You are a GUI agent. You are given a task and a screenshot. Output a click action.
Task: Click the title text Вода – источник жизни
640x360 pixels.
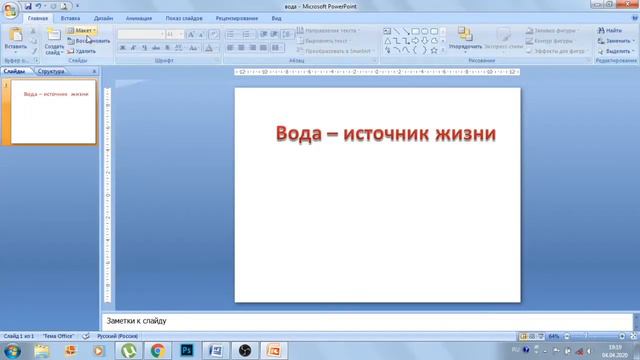386,134
